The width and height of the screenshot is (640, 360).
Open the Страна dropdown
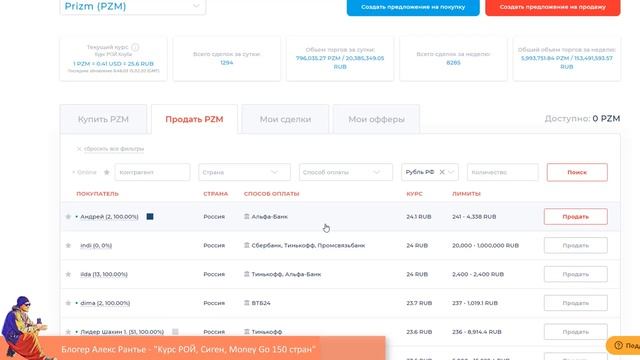[244, 172]
